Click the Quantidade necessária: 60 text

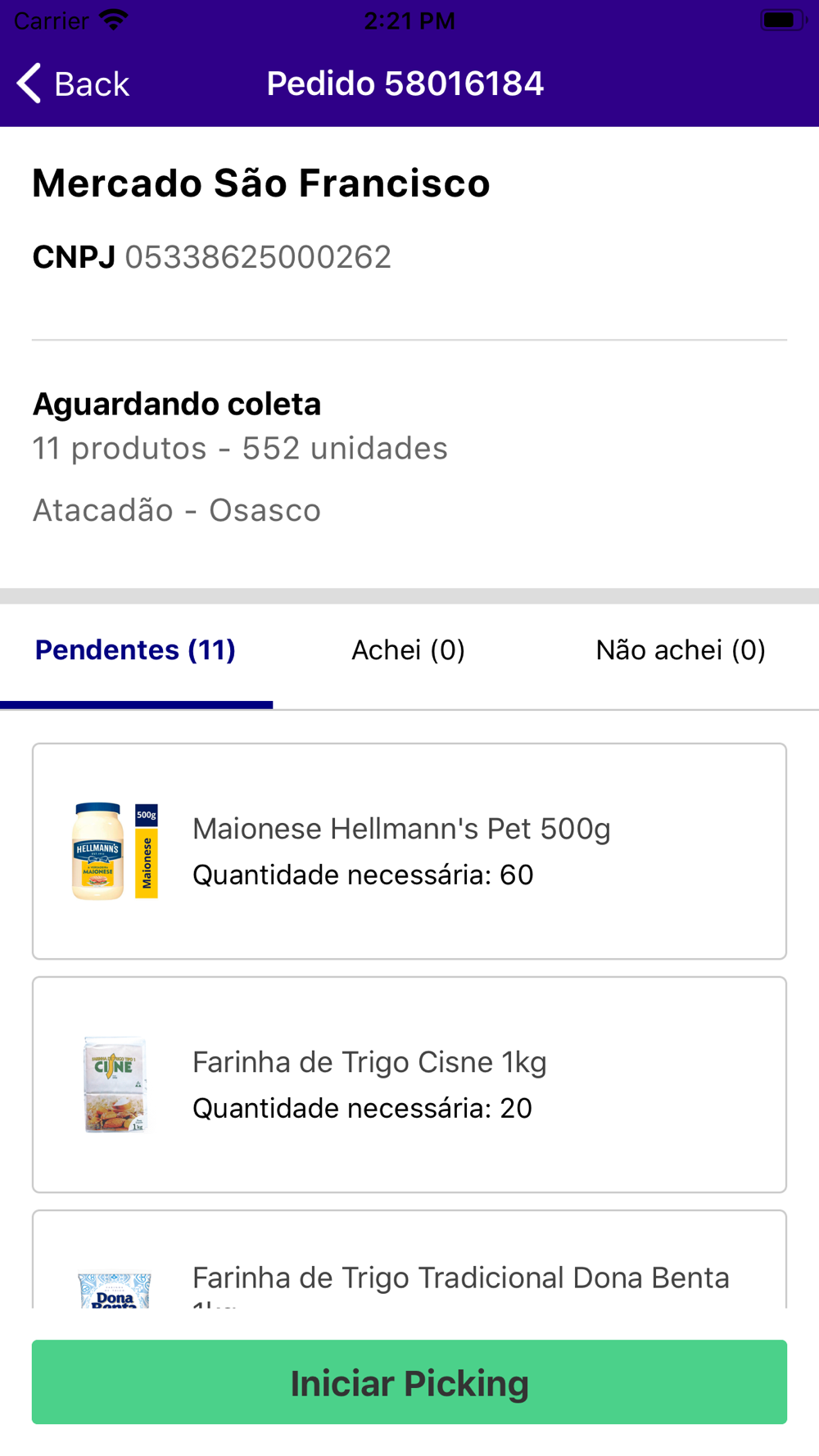coord(363,875)
